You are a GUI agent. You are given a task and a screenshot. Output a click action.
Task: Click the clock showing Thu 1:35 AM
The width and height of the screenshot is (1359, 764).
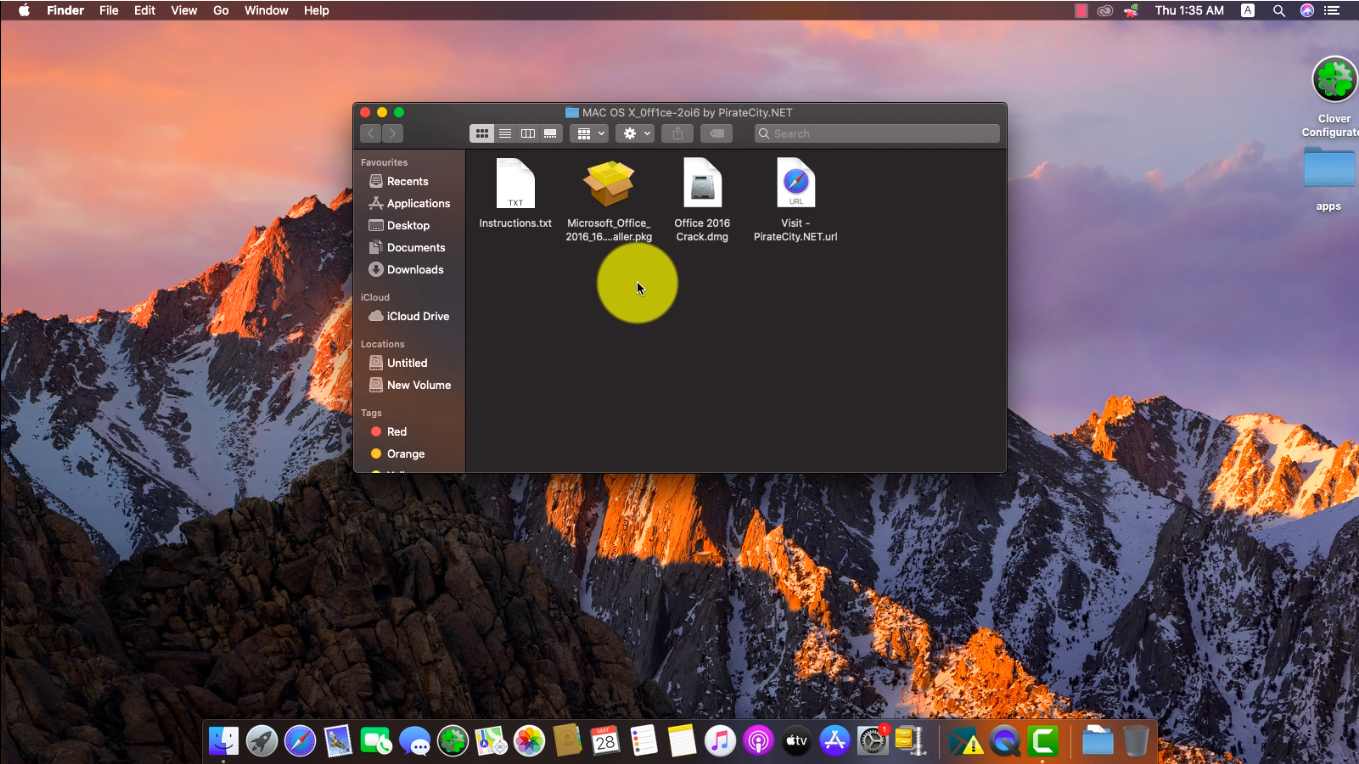1189,10
